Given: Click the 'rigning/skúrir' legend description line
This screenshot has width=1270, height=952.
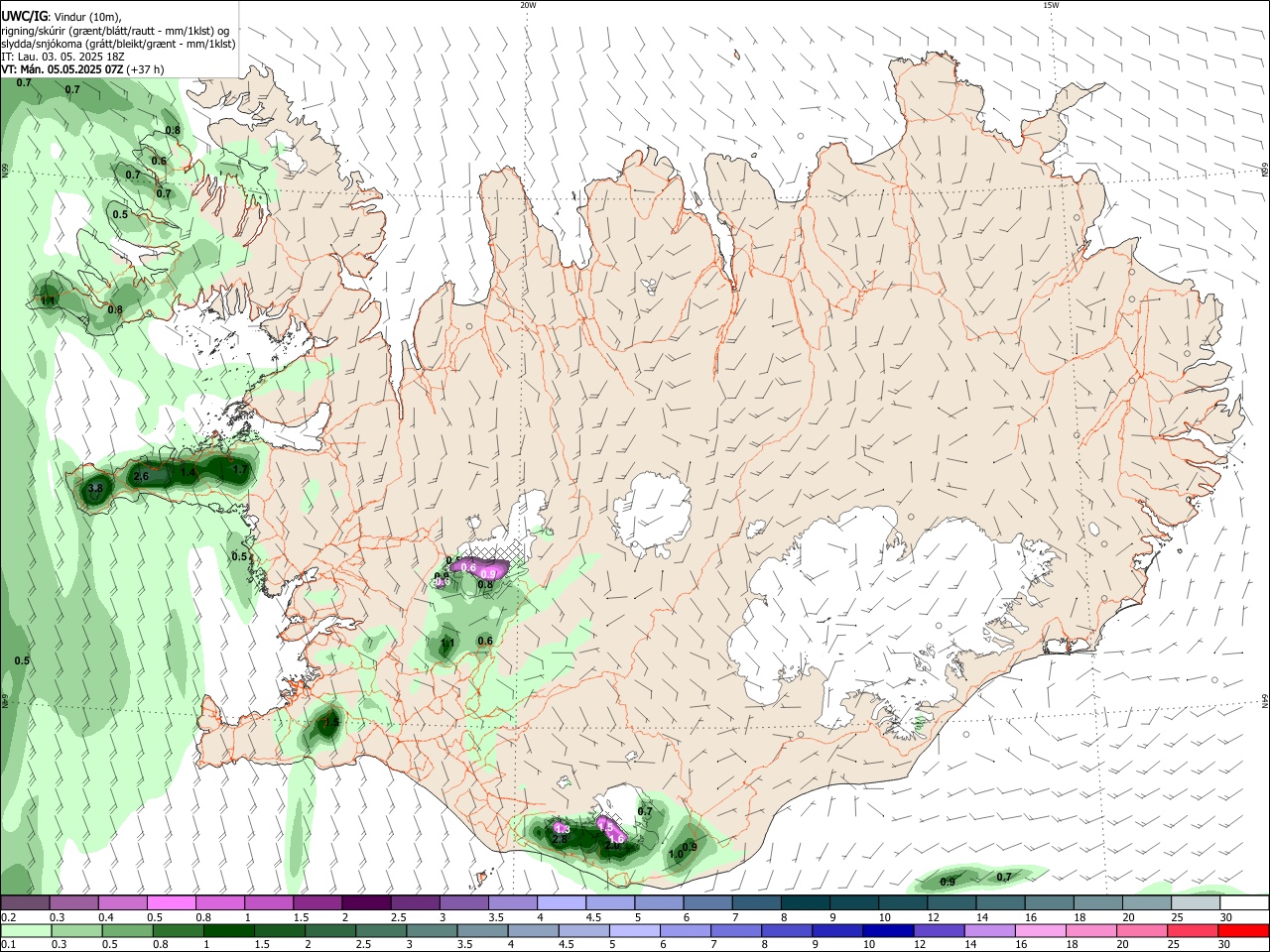Looking at the screenshot, I should point(117,30).
